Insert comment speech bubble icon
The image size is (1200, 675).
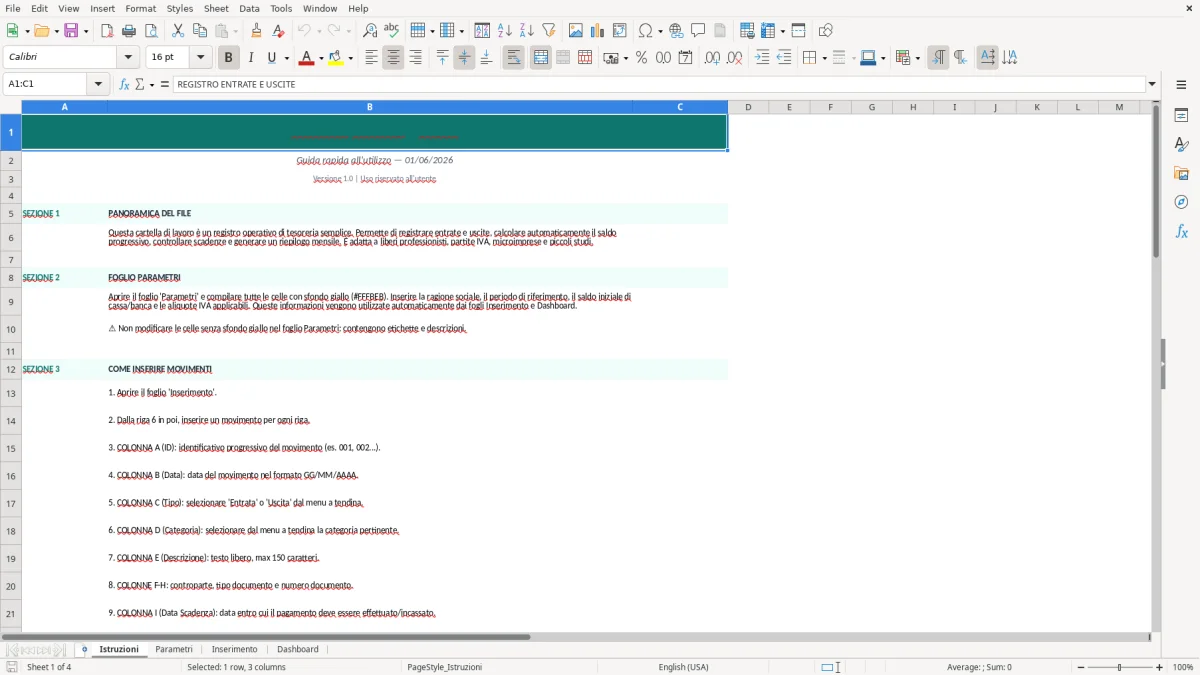coord(698,31)
